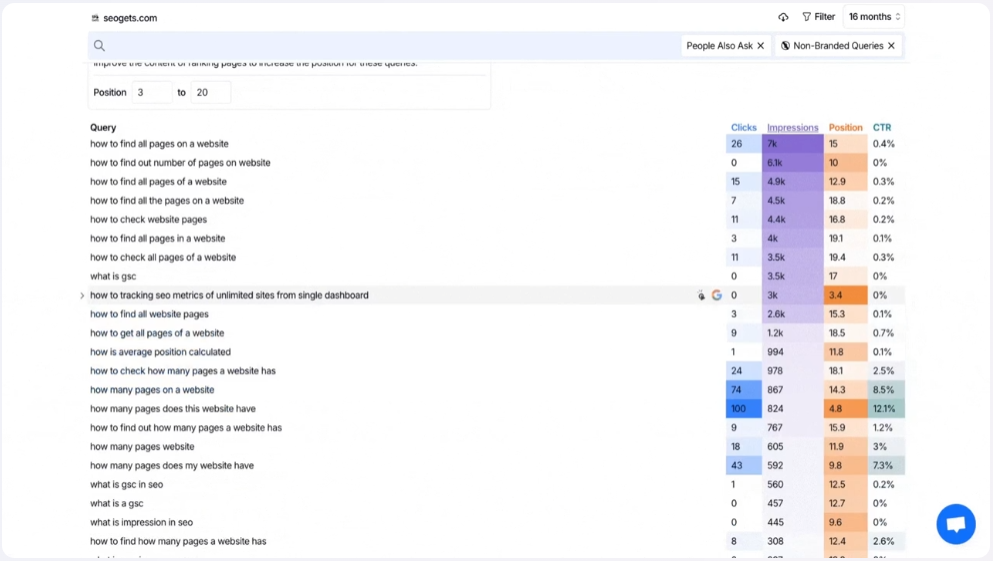Expand the 'how to tracking seo metrics' row
993x561 pixels.
click(x=82, y=296)
